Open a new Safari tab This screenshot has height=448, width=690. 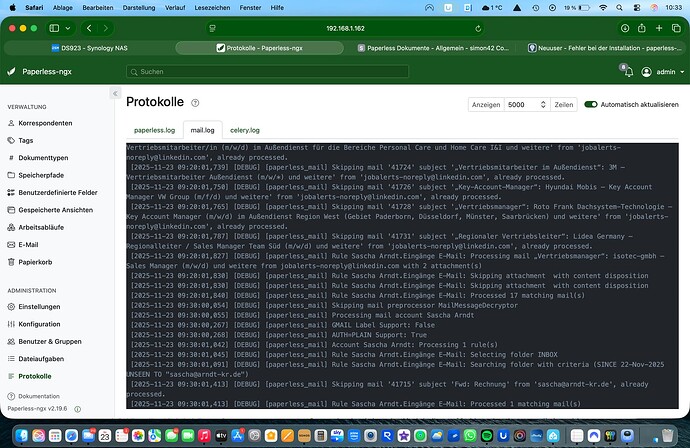[659, 28]
